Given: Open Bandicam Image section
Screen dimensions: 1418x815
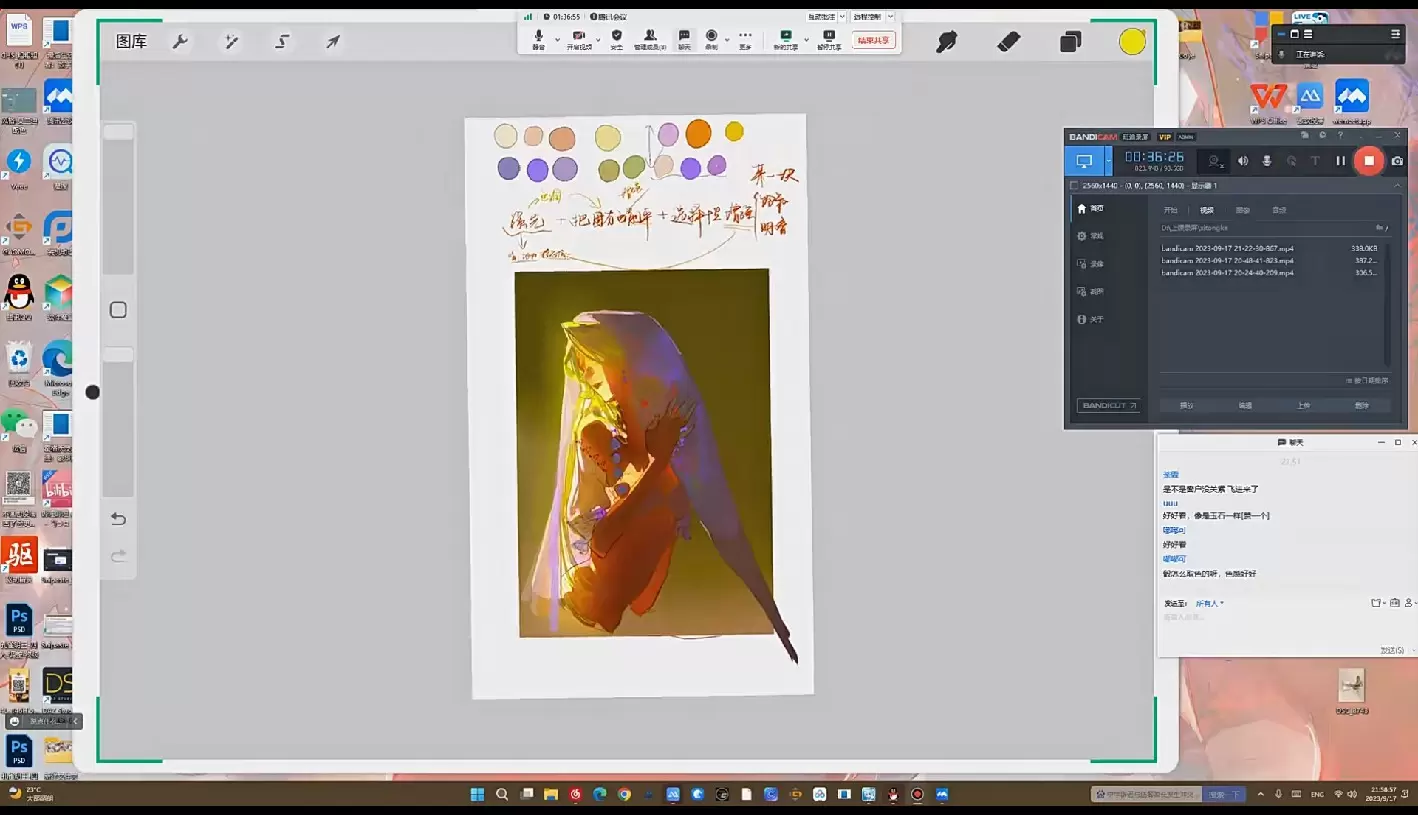Looking at the screenshot, I should (1090, 292).
